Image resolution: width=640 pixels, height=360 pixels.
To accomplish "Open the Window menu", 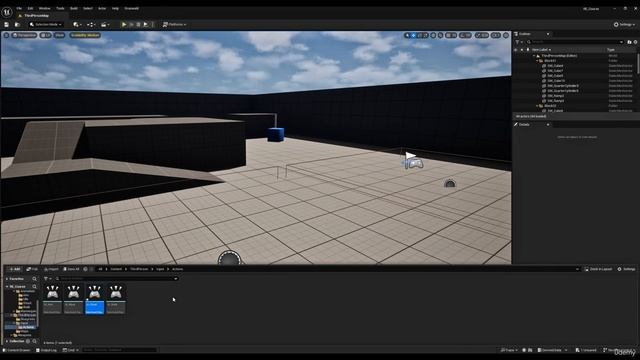I will click(x=44, y=8).
